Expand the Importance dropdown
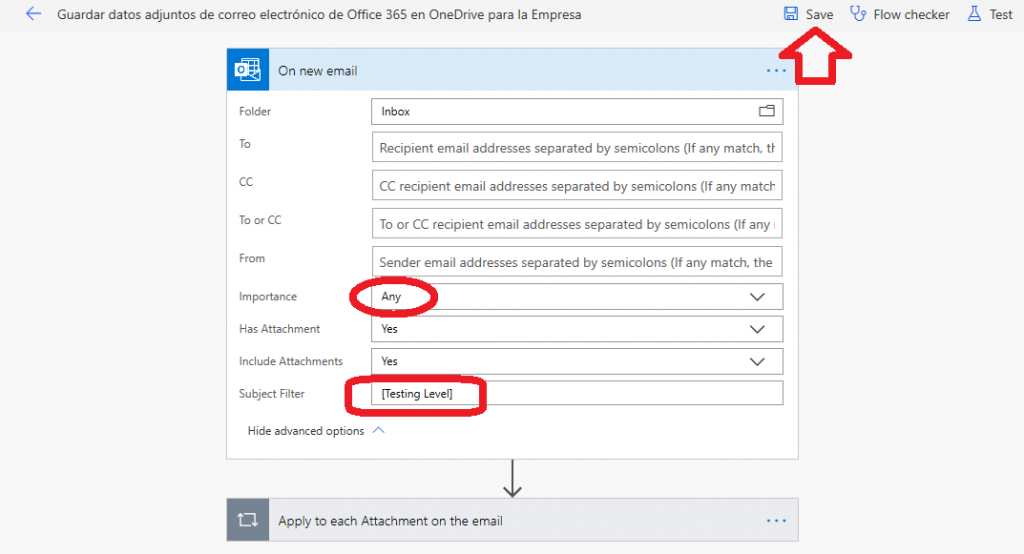 [x=757, y=297]
